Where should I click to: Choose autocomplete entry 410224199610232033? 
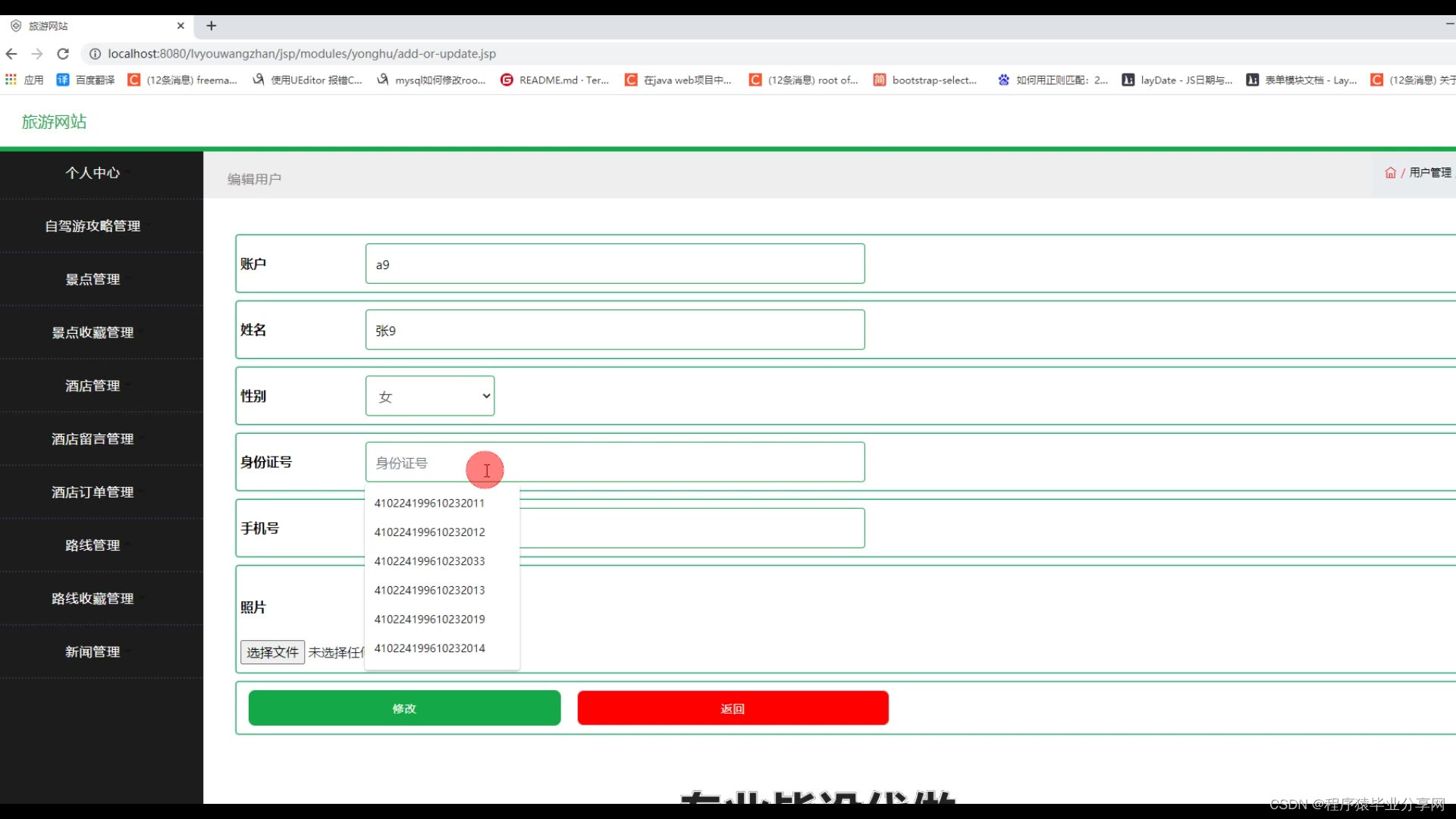429,561
